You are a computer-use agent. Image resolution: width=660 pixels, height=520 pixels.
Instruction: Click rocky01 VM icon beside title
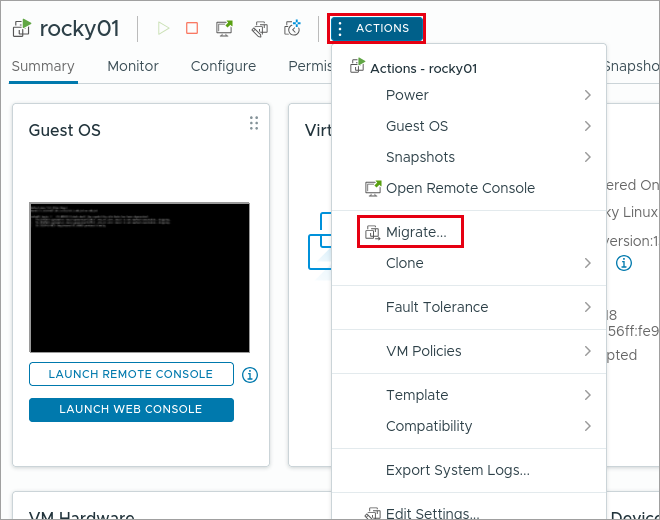tap(21, 29)
